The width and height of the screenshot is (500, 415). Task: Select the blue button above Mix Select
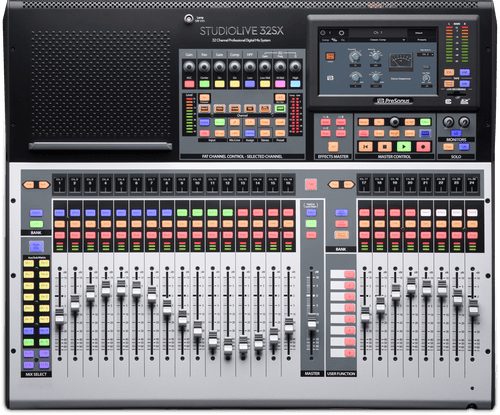36,246
